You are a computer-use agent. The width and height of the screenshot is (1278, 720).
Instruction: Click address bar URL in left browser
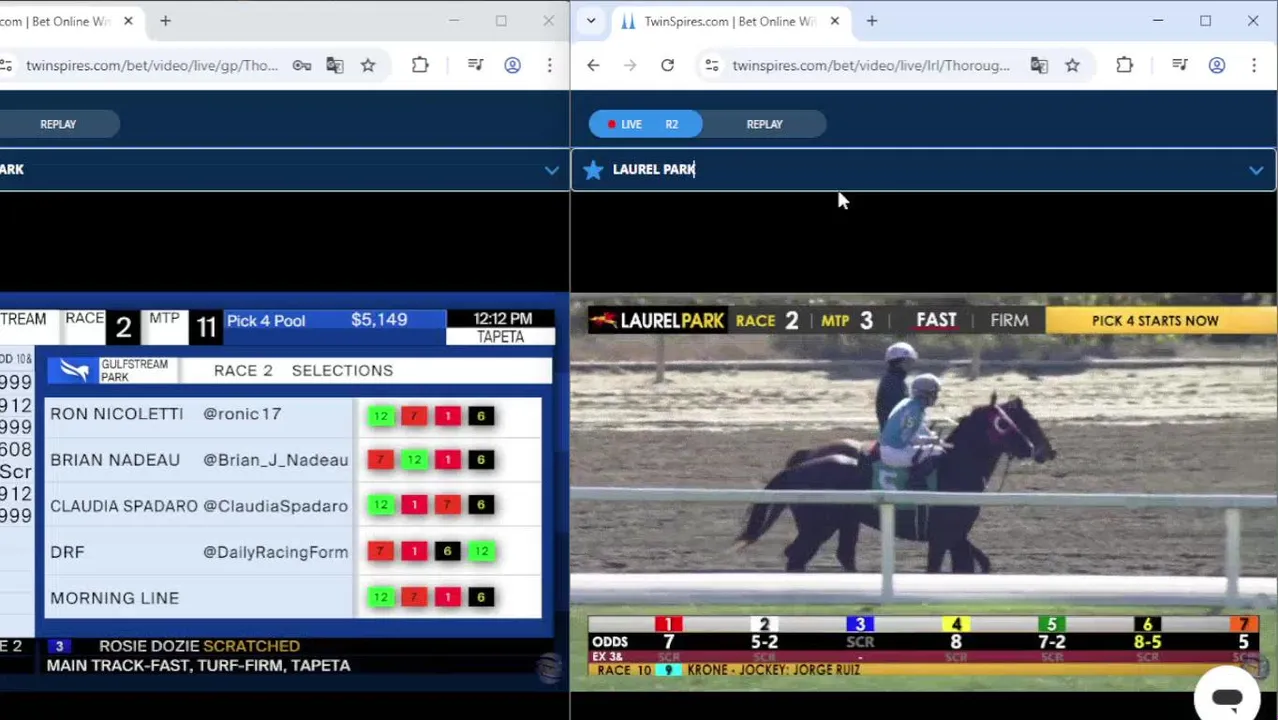tap(152, 65)
